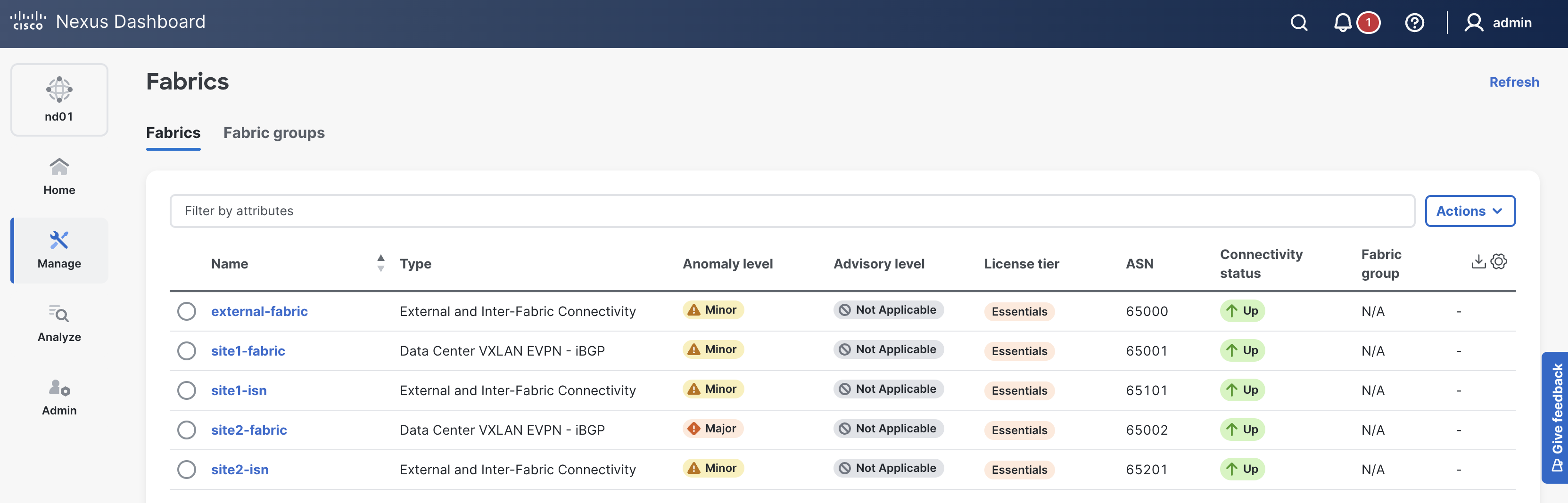Switch to the Fabric groups tab
1568x503 pixels.
pyautogui.click(x=274, y=133)
